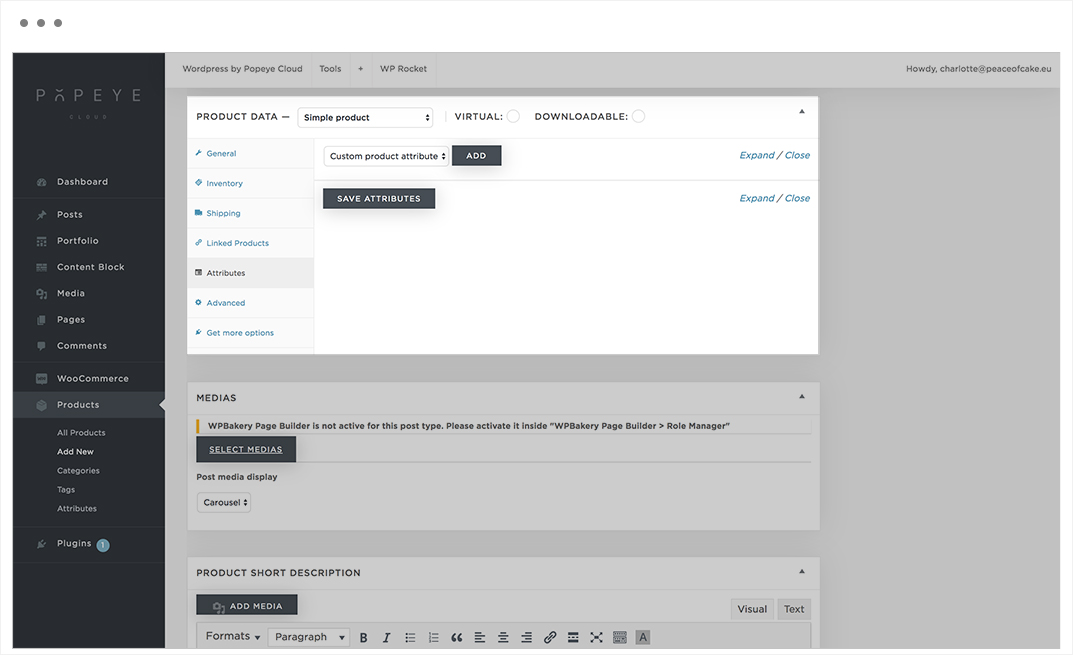Open the Carousel media display dropdown
Viewport: 1073px width, 655px height.
click(x=224, y=502)
